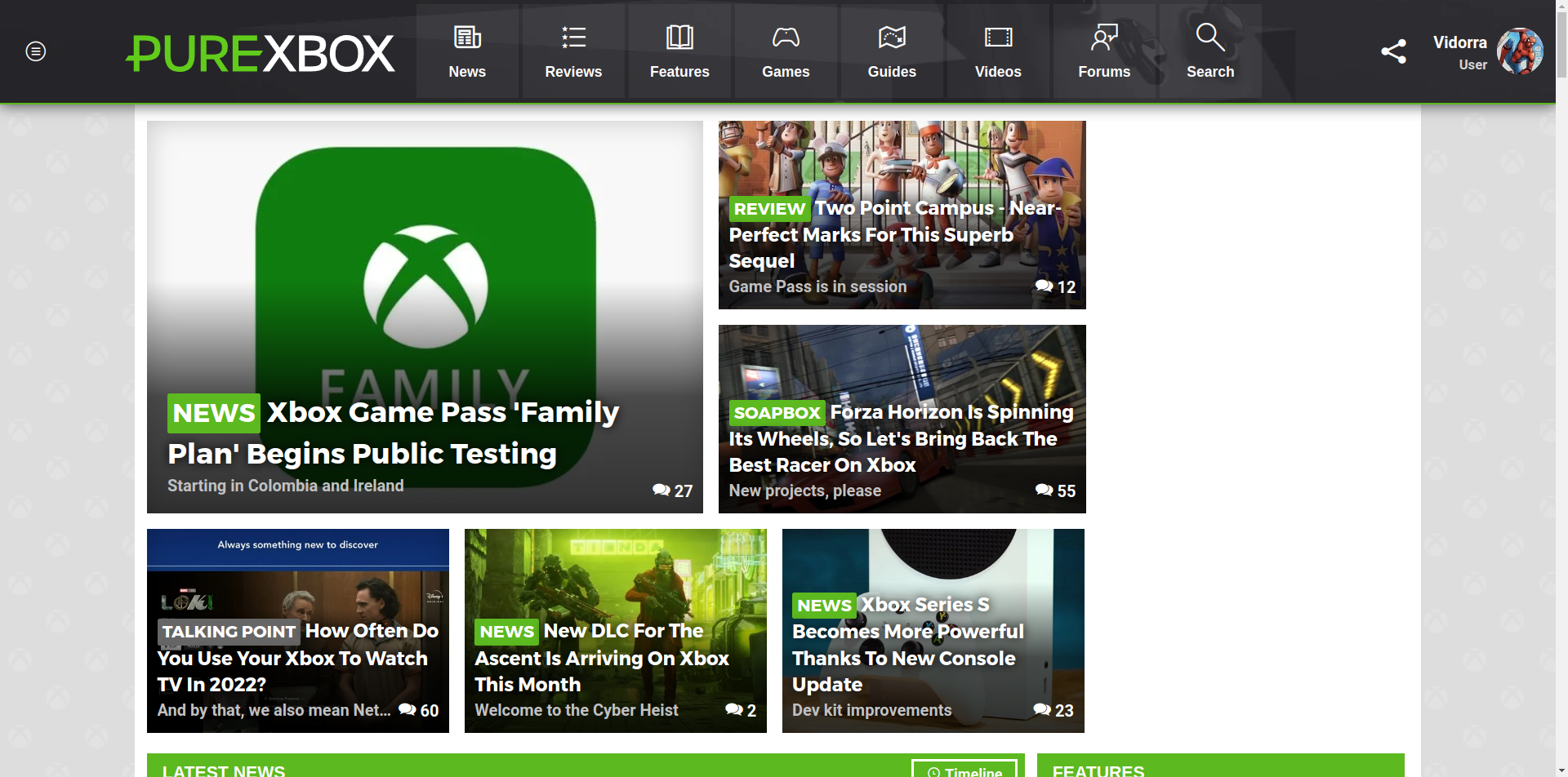Open Two Point Campus review
The height and width of the screenshot is (777, 1568).
click(x=894, y=234)
